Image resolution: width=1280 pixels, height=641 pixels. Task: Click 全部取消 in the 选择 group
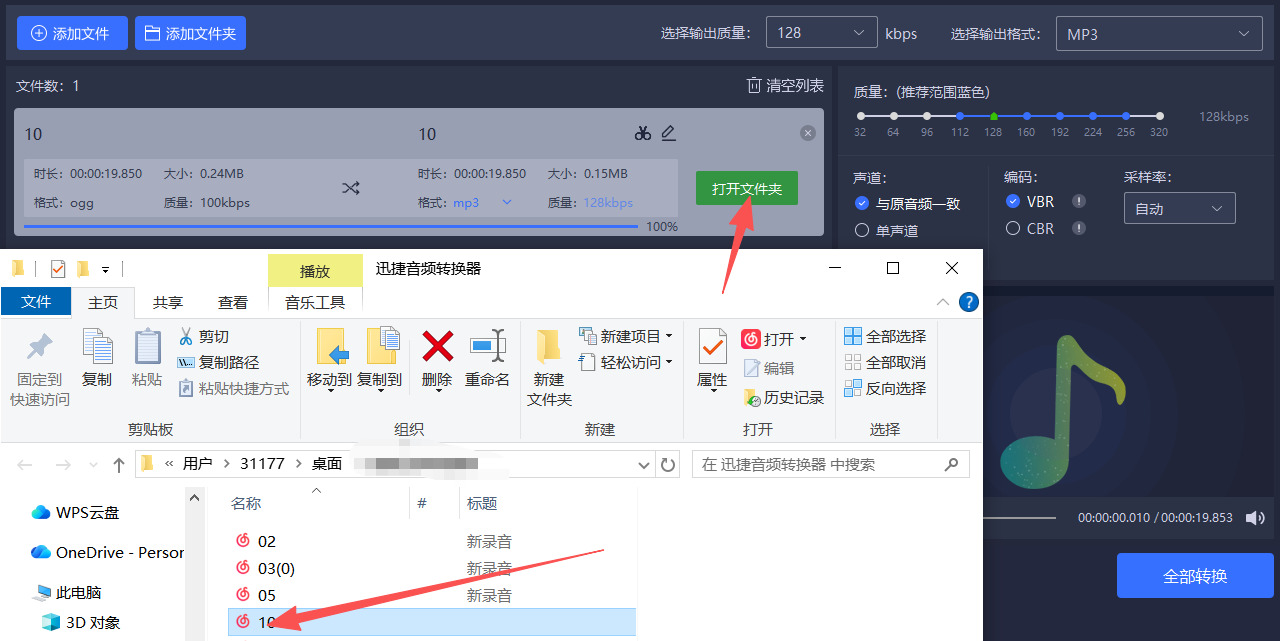pyautogui.click(x=885, y=362)
